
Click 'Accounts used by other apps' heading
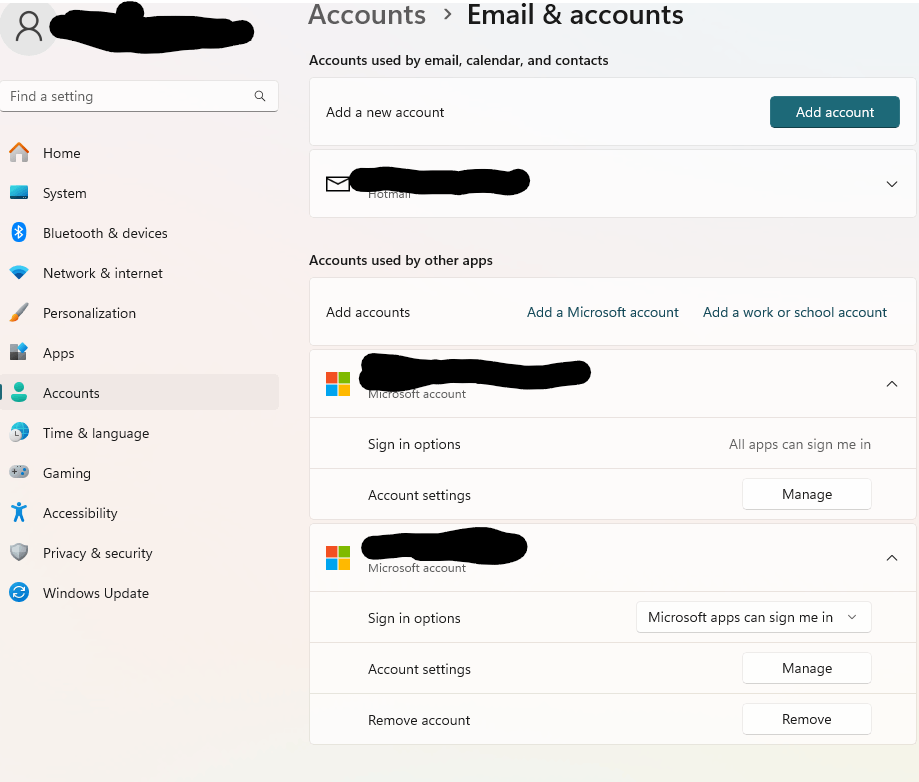pyautogui.click(x=401, y=260)
